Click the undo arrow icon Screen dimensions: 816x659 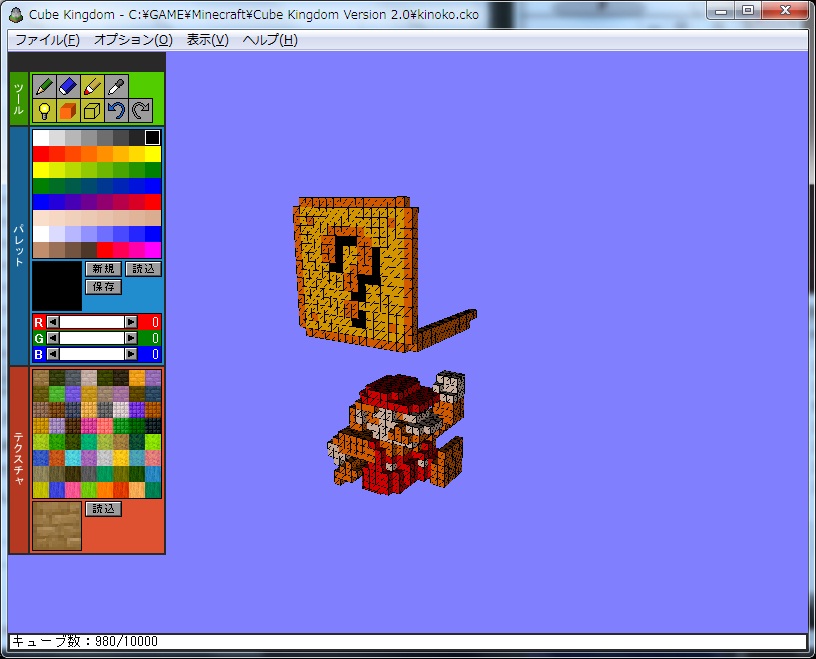click(x=117, y=110)
